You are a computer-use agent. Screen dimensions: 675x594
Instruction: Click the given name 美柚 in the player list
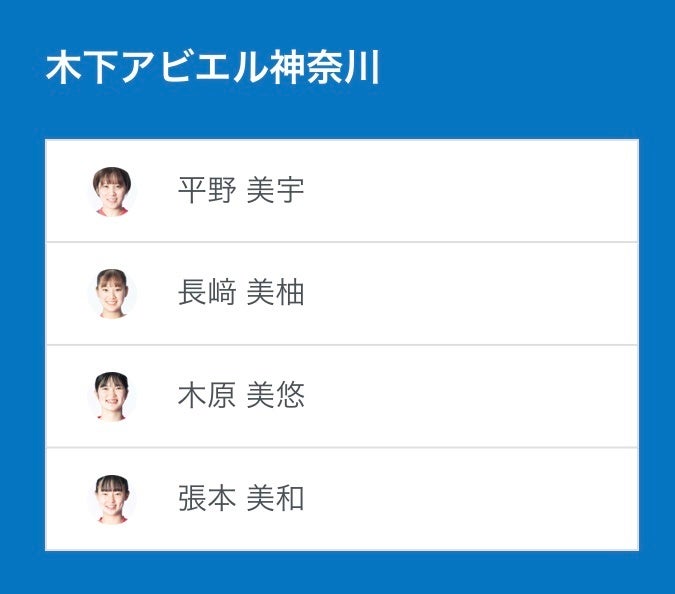point(275,294)
